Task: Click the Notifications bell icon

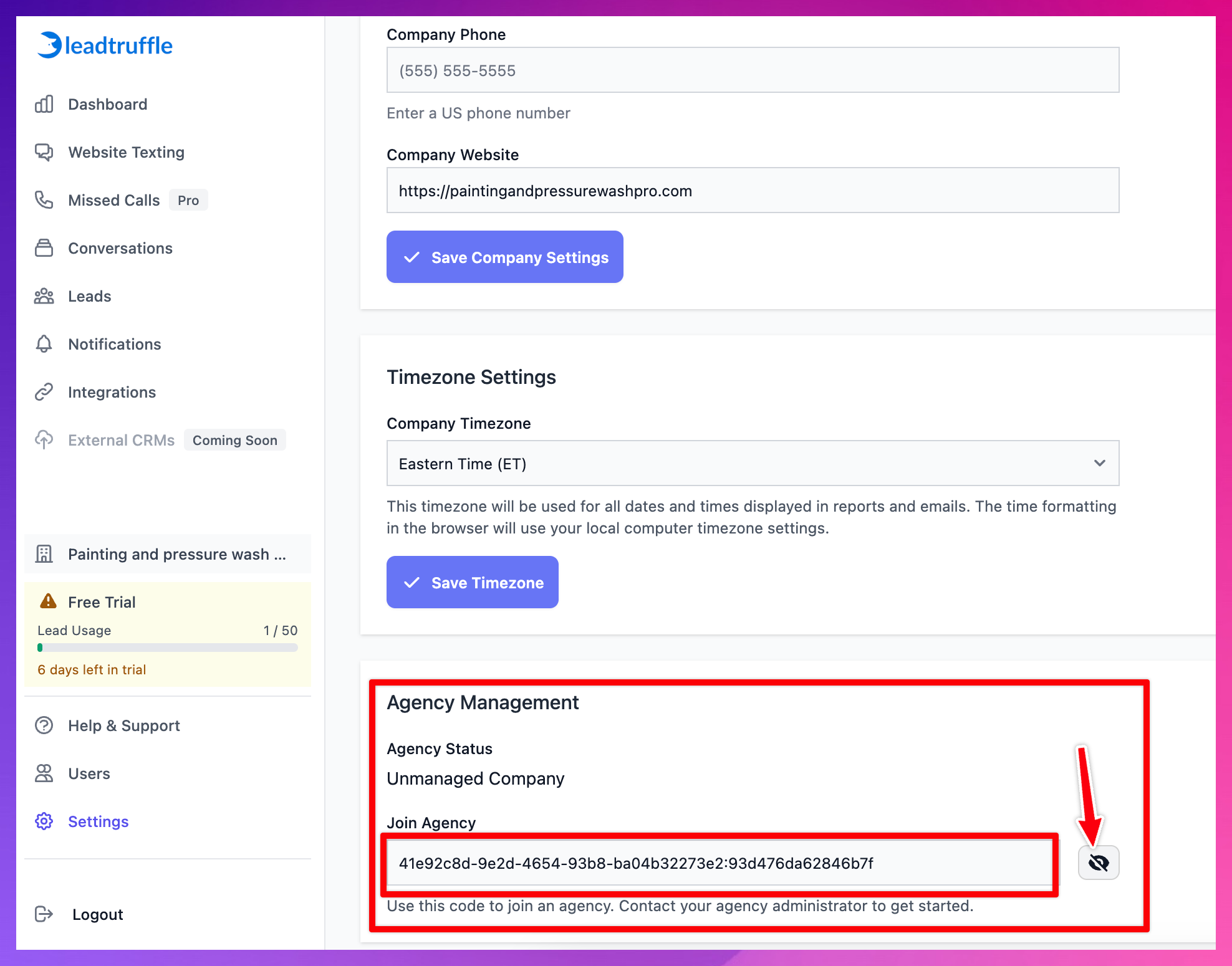Action: point(44,344)
